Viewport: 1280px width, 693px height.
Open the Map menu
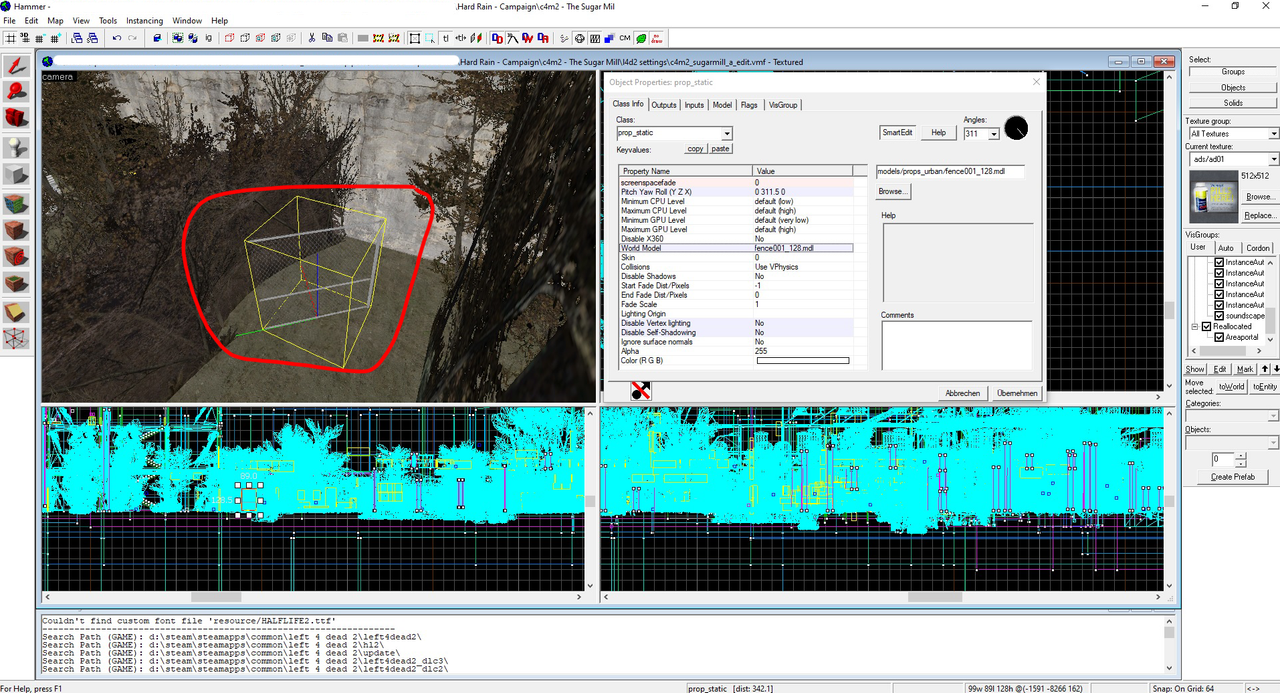pyautogui.click(x=55, y=20)
